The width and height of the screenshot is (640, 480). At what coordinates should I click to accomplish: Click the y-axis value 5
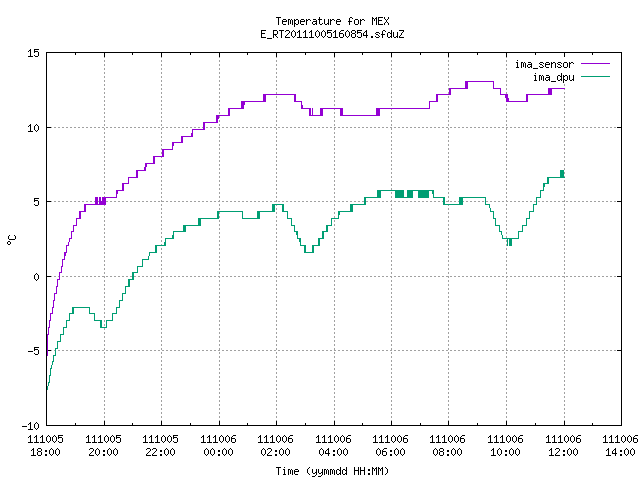[x=36, y=202]
